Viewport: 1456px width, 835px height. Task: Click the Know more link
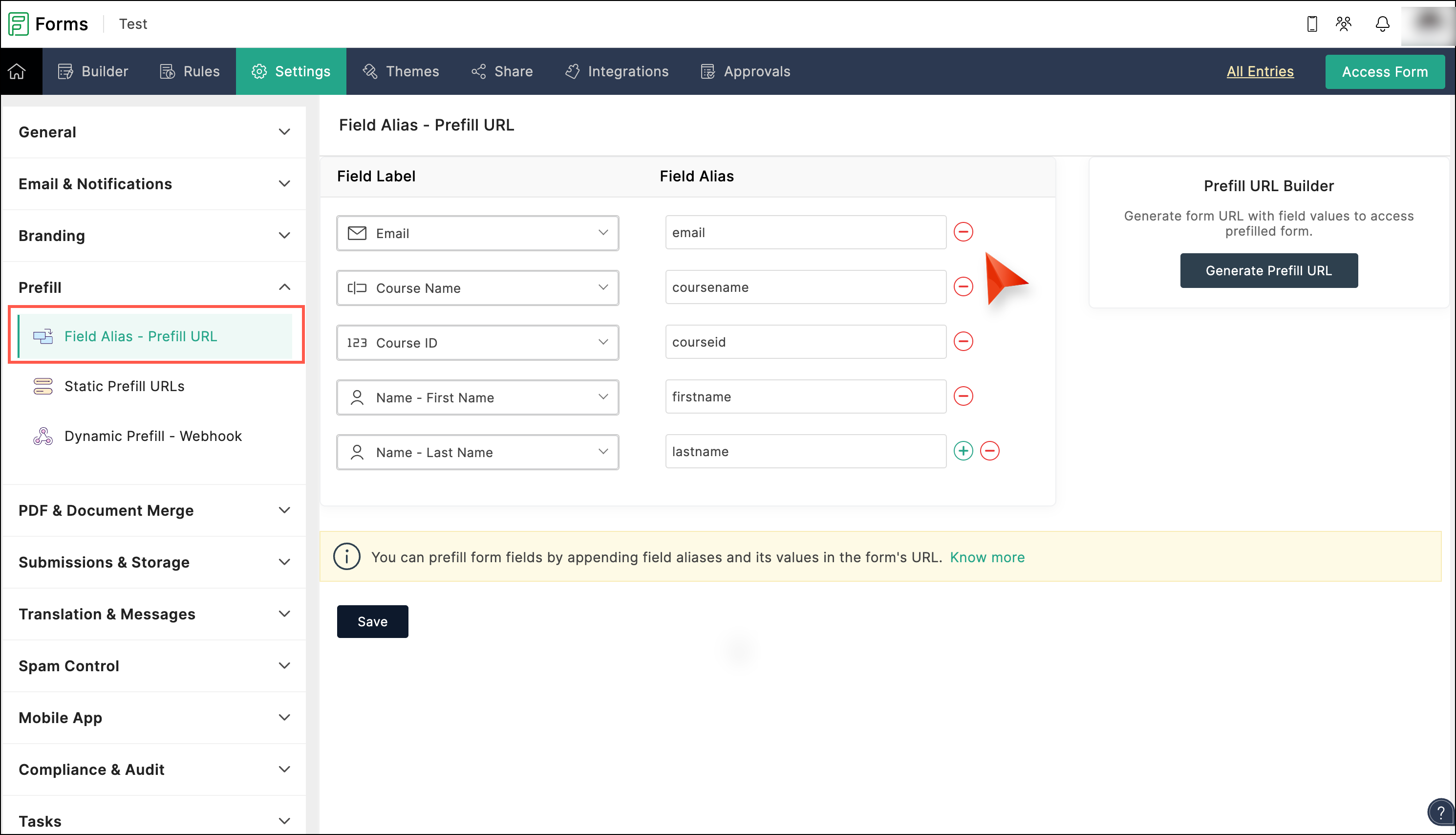click(987, 557)
